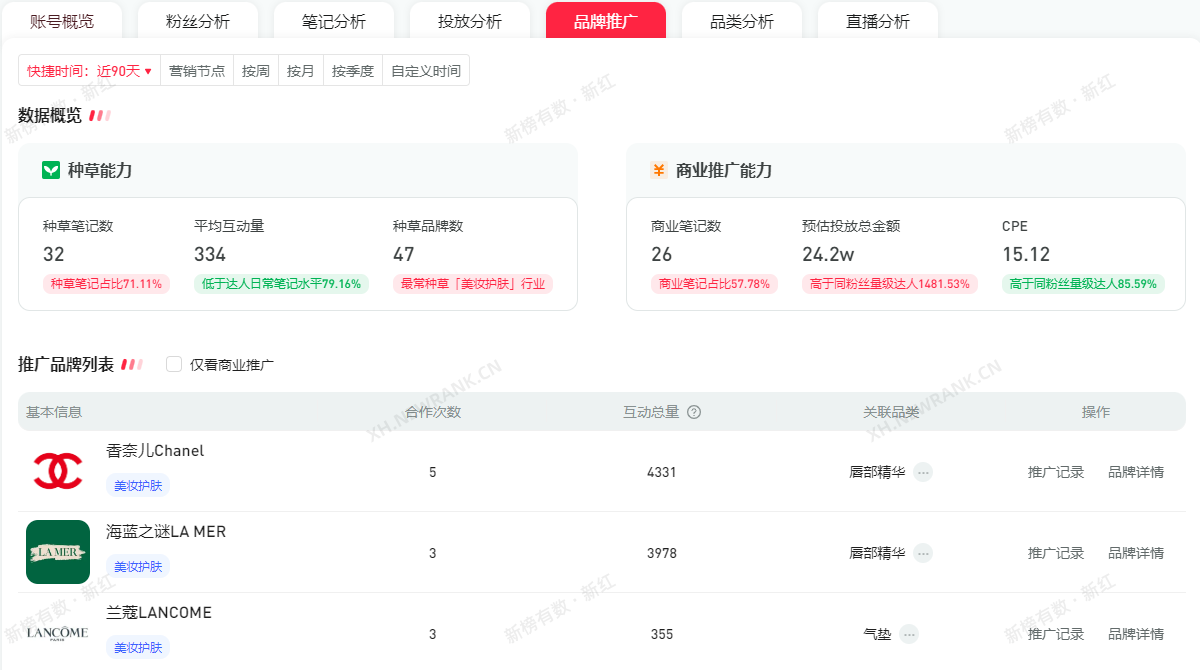Enable the 仅看商业推广 checkbox
This screenshot has width=1200, height=670.
tap(174, 365)
